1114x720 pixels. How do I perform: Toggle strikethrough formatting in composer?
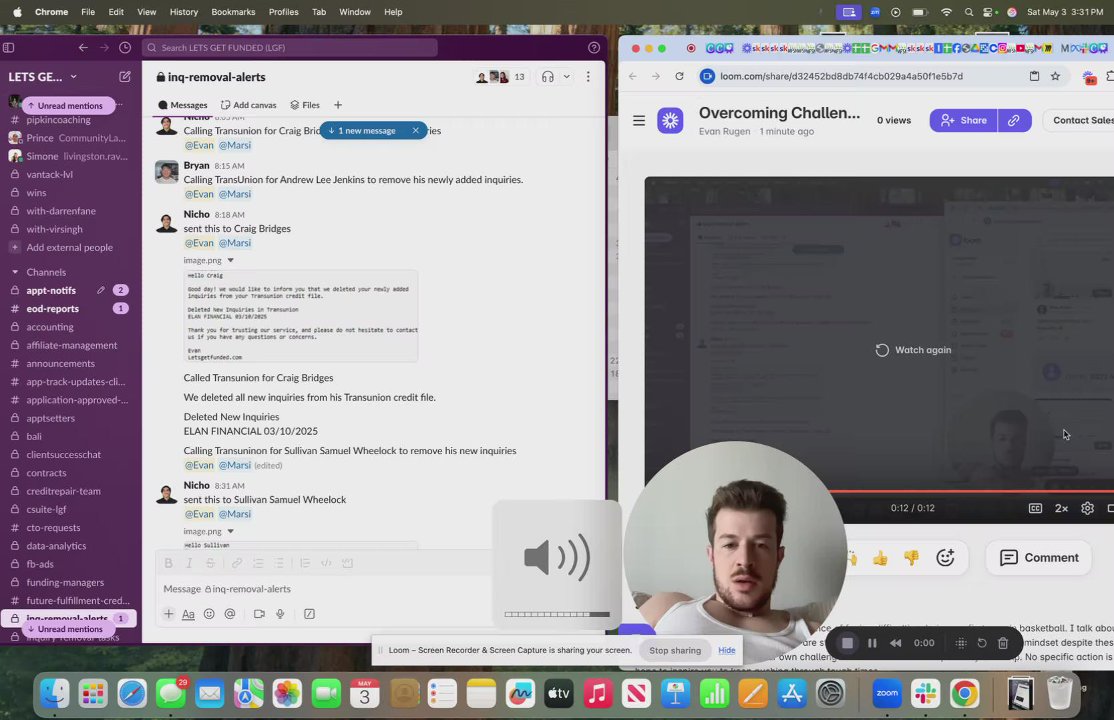coord(210,563)
